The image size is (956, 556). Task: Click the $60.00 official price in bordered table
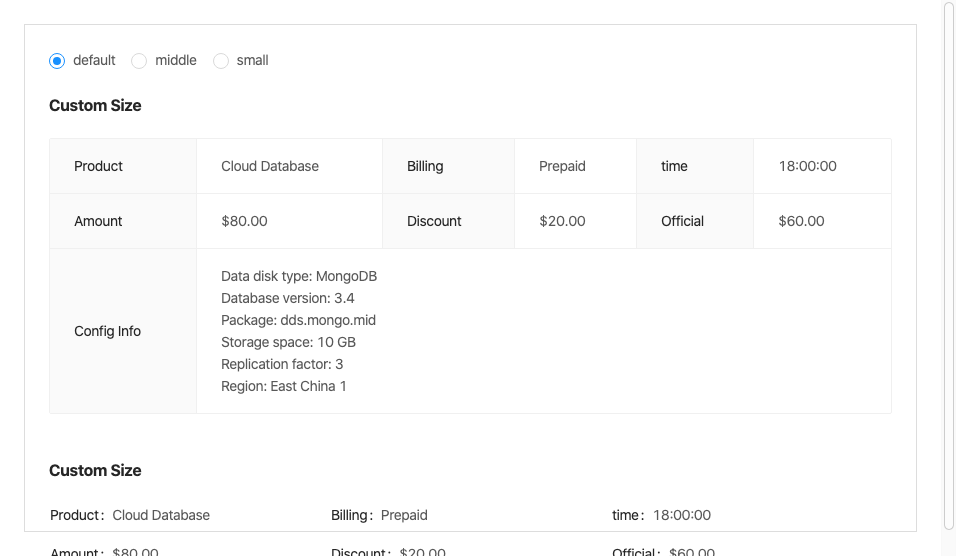pyautogui.click(x=802, y=221)
